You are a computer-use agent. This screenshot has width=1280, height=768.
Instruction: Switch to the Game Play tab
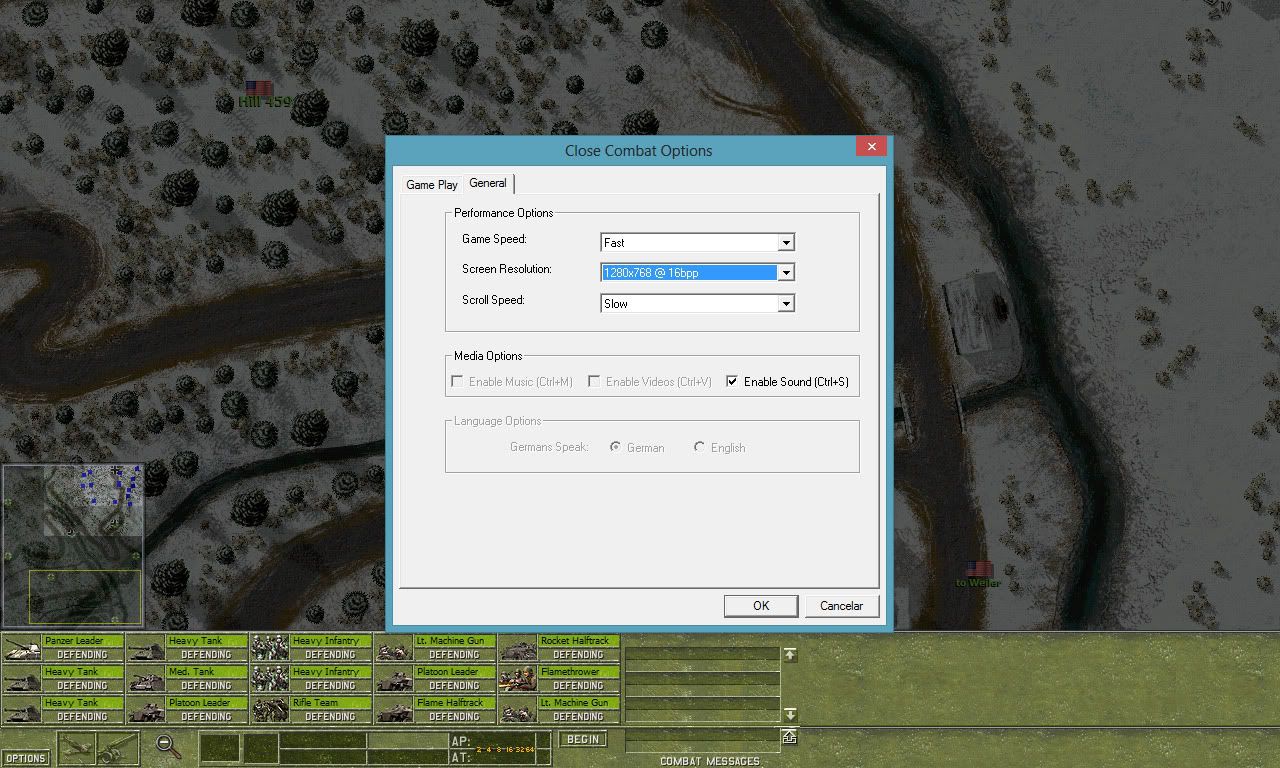click(432, 184)
